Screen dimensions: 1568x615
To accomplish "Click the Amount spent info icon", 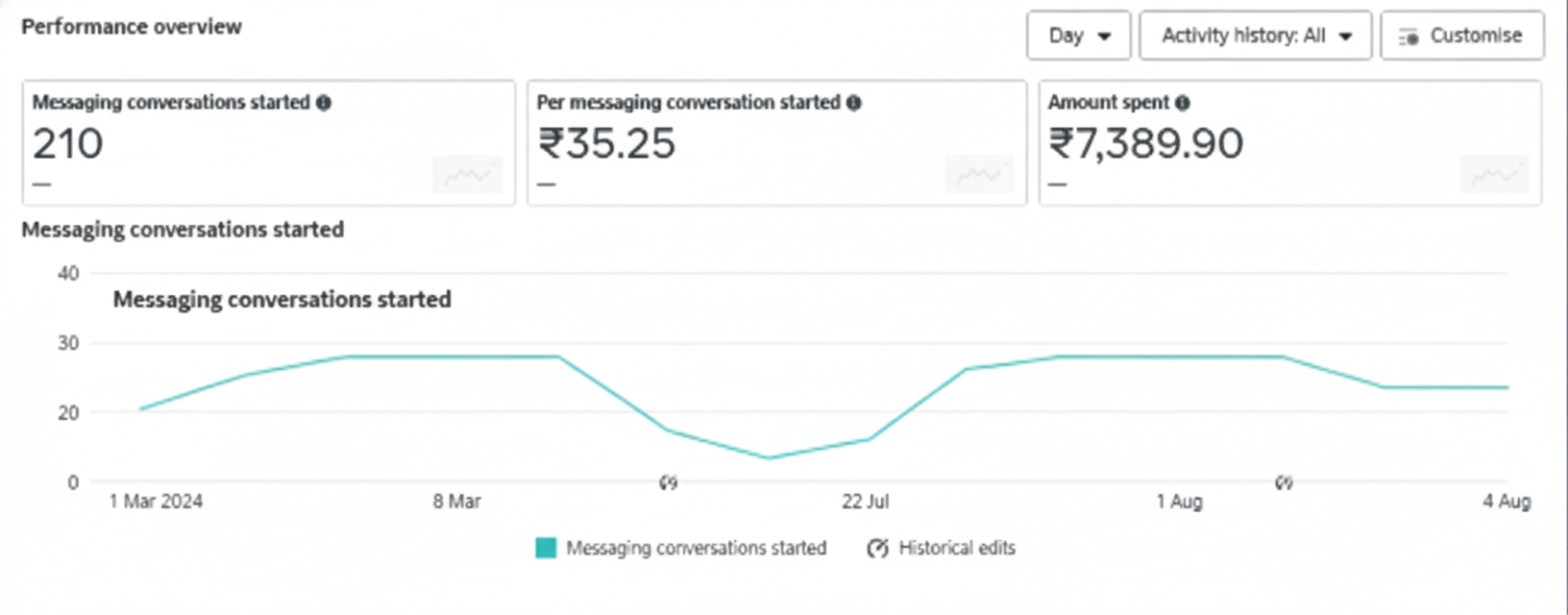I will coord(1183,103).
